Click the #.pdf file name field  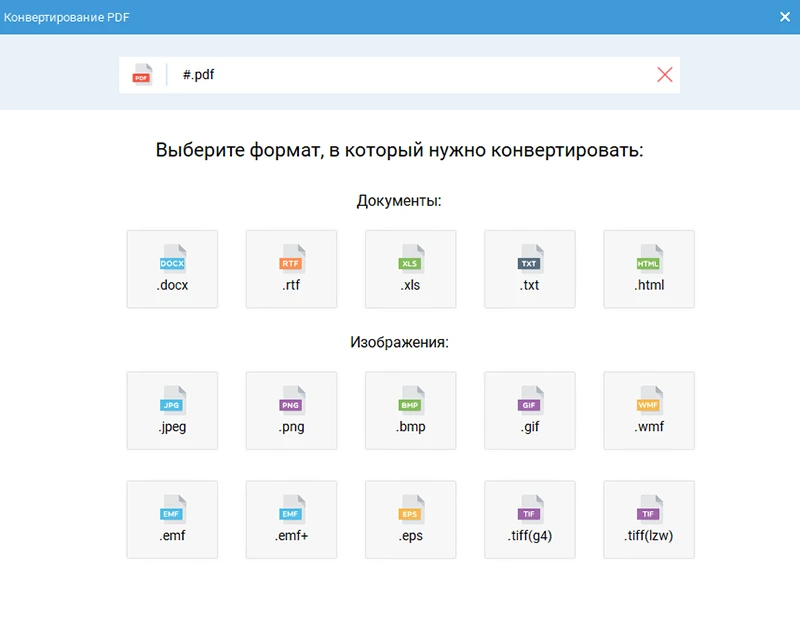click(x=399, y=75)
